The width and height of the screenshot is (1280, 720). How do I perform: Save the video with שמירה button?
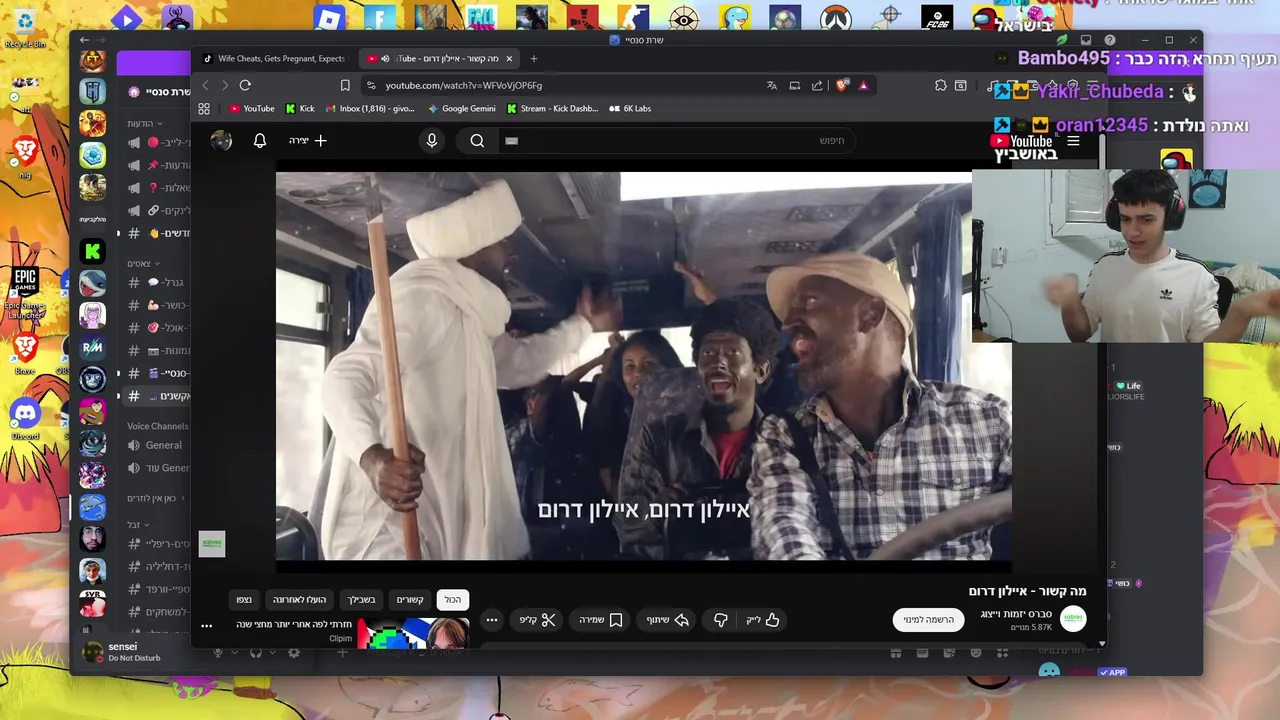point(601,620)
